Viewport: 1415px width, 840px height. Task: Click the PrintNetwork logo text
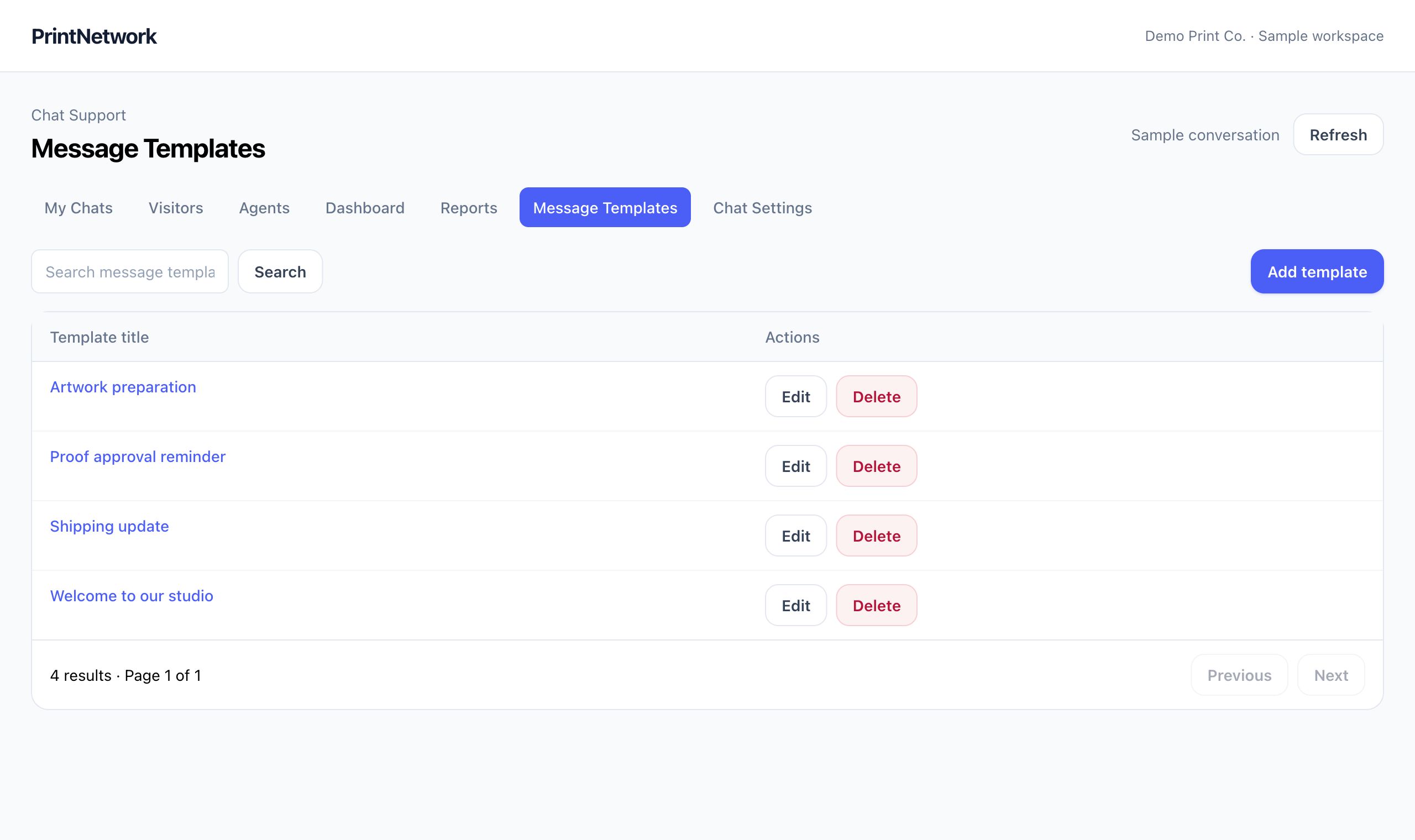click(94, 36)
